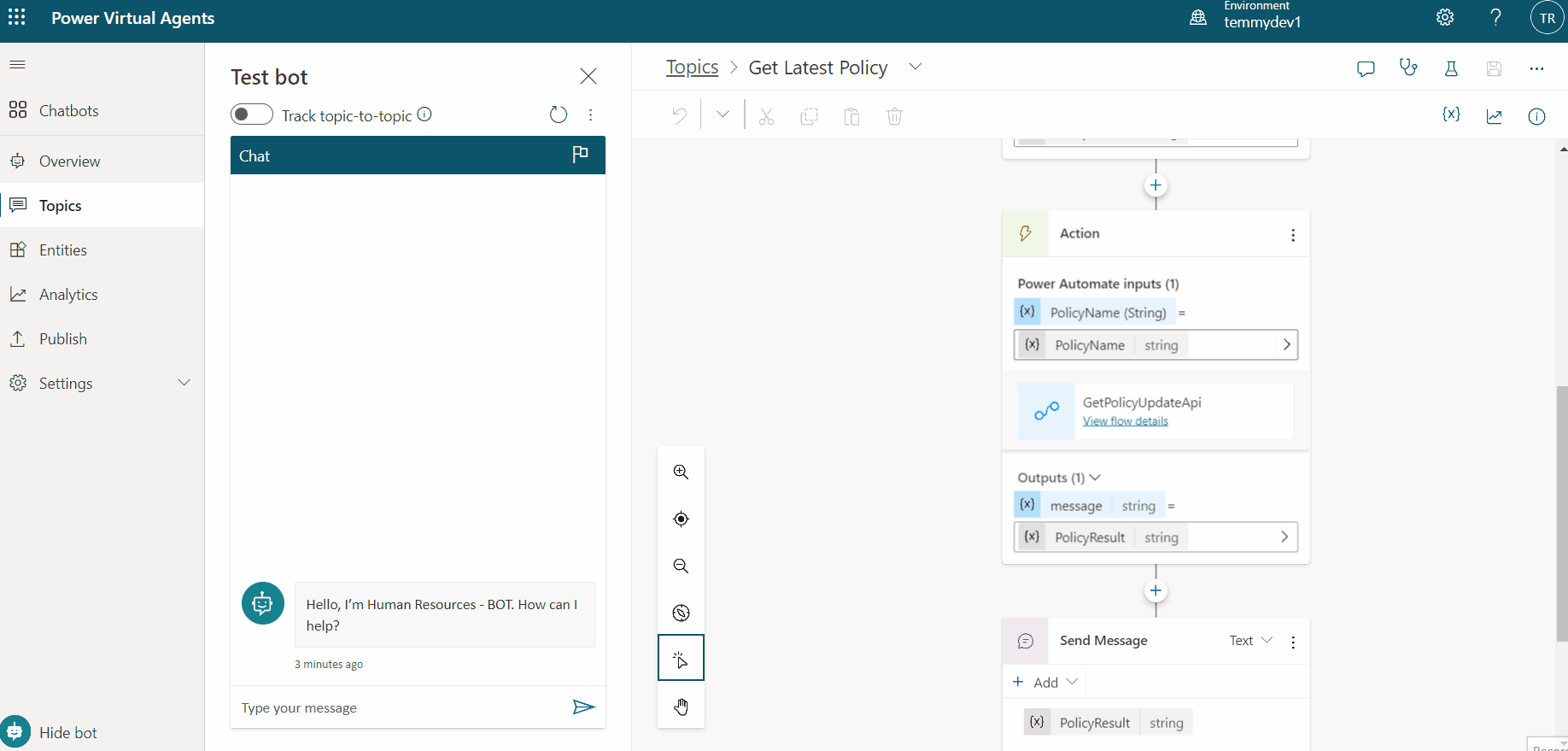This screenshot has height=751, width=1568.
Task: Open the help question mark
Action: point(1495,18)
